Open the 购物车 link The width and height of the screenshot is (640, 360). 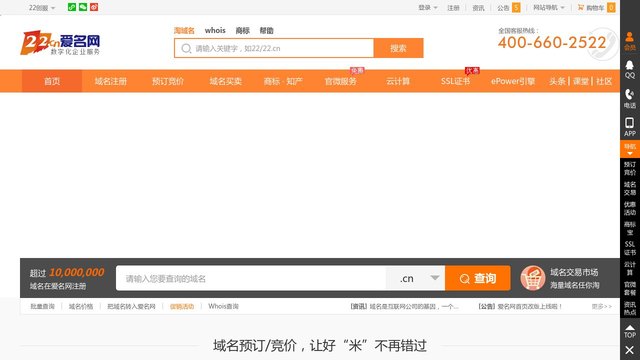coord(595,8)
